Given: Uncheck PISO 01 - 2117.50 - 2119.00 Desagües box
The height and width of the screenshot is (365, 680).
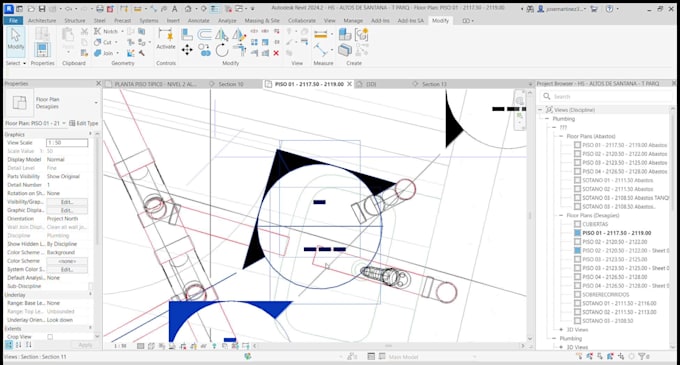Looking at the screenshot, I should pyautogui.click(x=577, y=233).
